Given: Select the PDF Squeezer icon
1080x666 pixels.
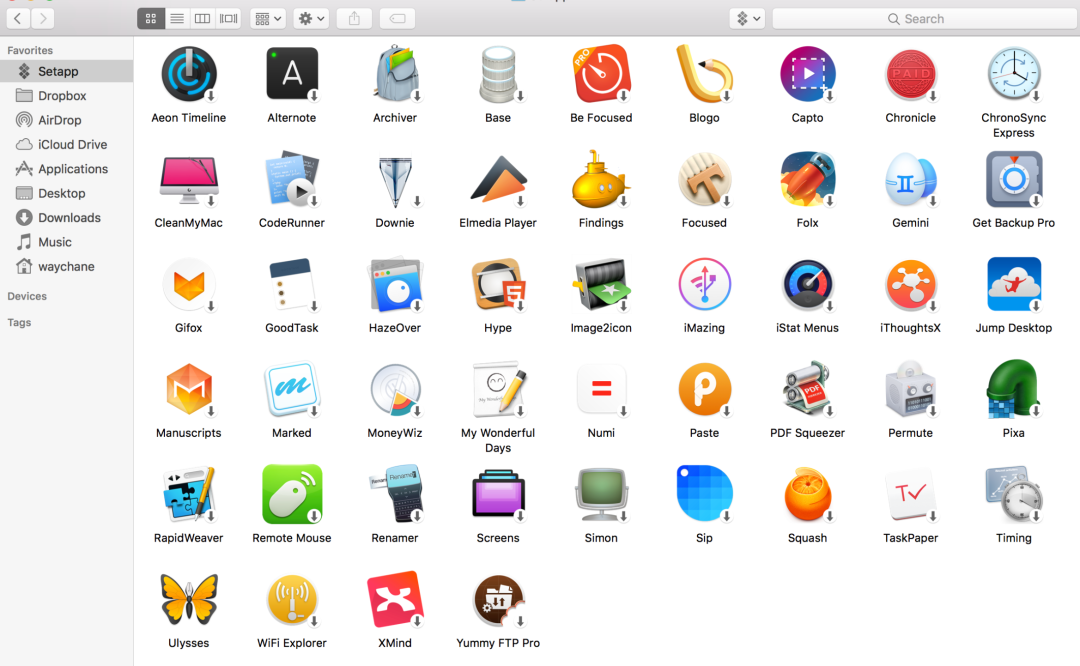Looking at the screenshot, I should click(x=807, y=389).
